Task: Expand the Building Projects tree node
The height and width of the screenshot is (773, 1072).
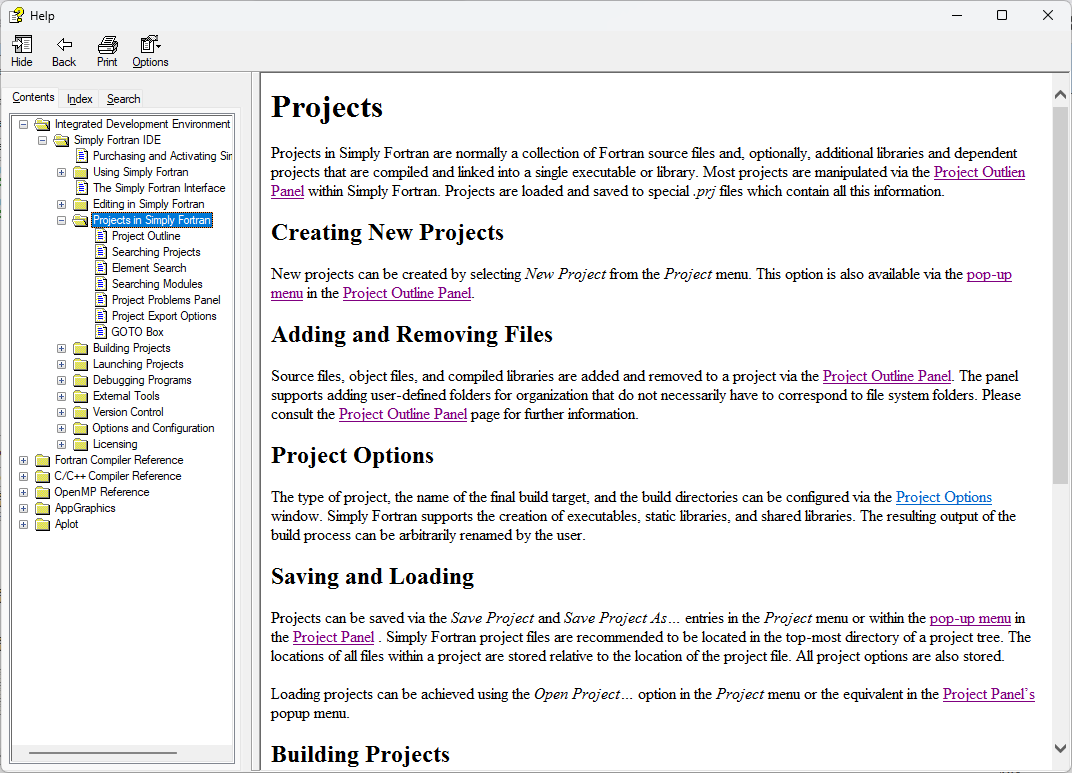Action: pyautogui.click(x=62, y=348)
